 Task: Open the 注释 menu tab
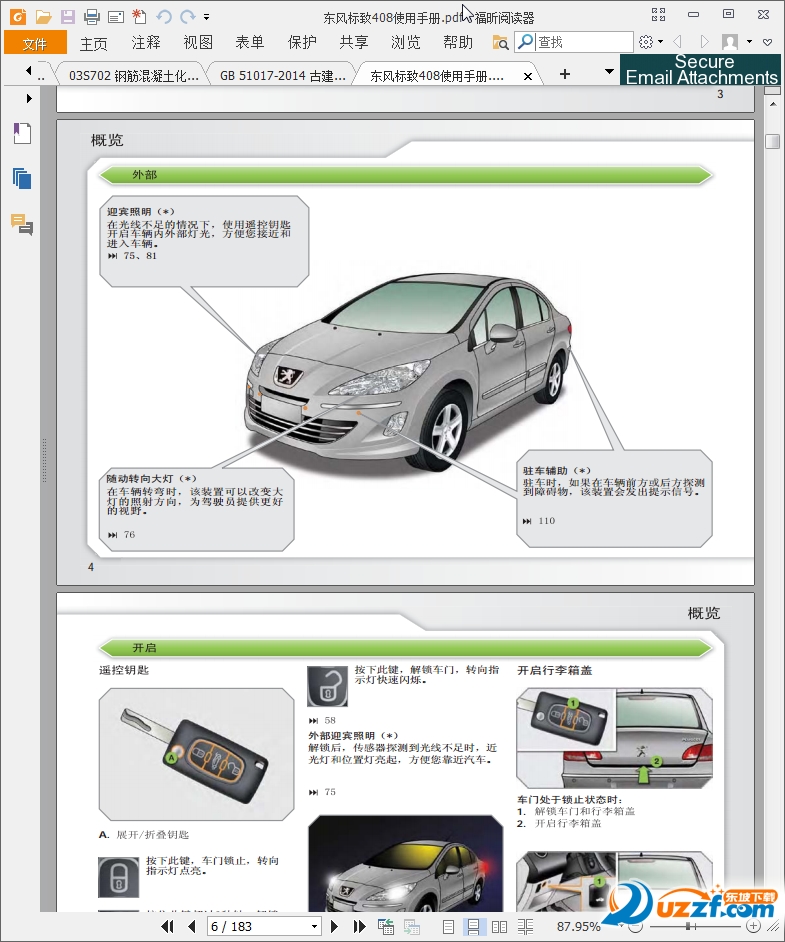[x=146, y=42]
